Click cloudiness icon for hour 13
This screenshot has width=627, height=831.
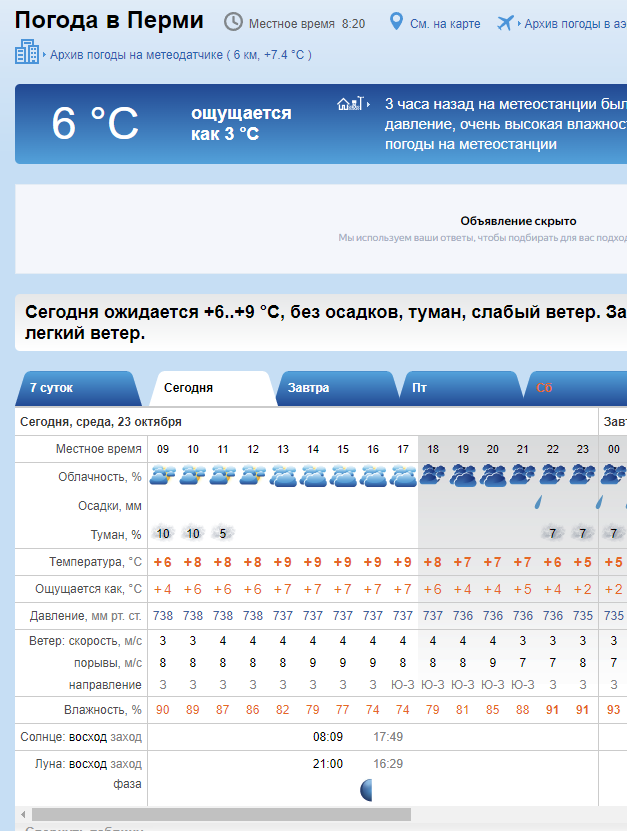point(282,476)
